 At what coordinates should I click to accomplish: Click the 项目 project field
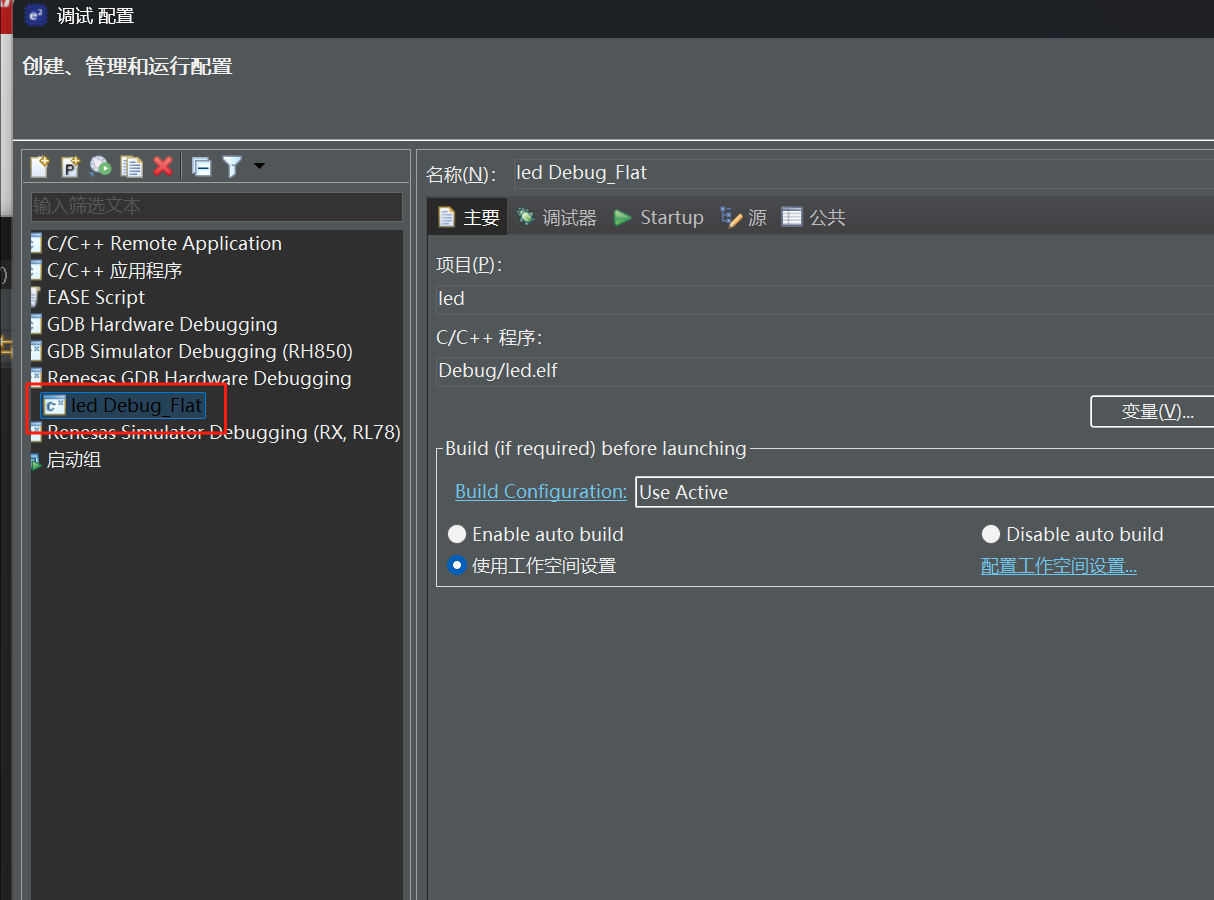pos(825,299)
